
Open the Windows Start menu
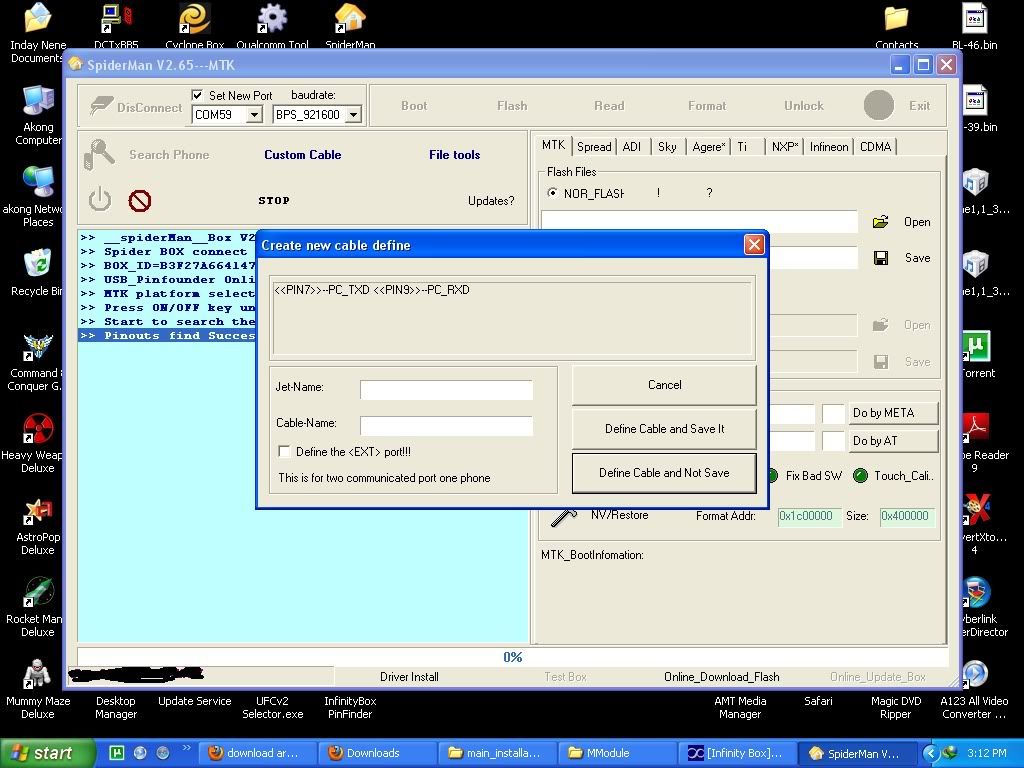coord(47,753)
